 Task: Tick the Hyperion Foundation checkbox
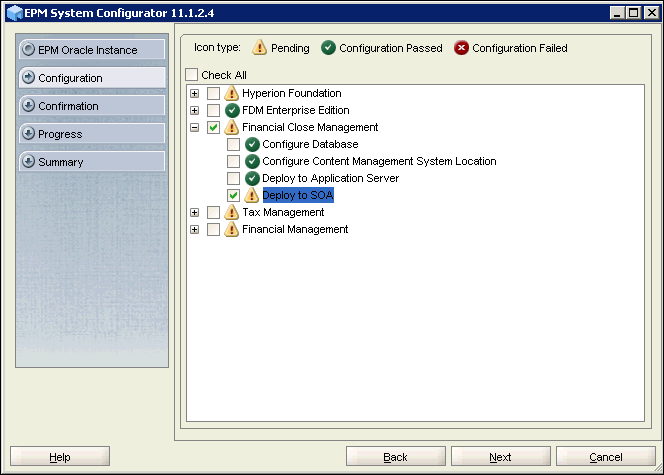tap(213, 93)
